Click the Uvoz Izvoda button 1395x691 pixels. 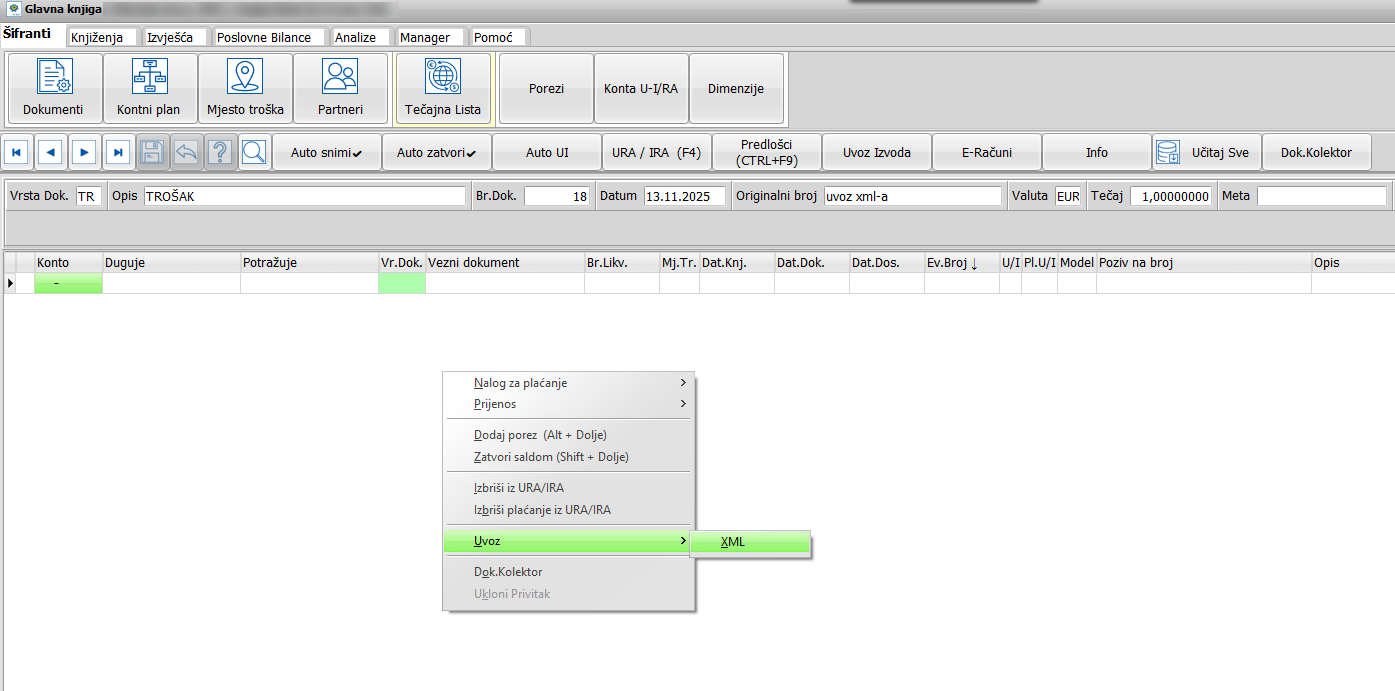point(876,152)
